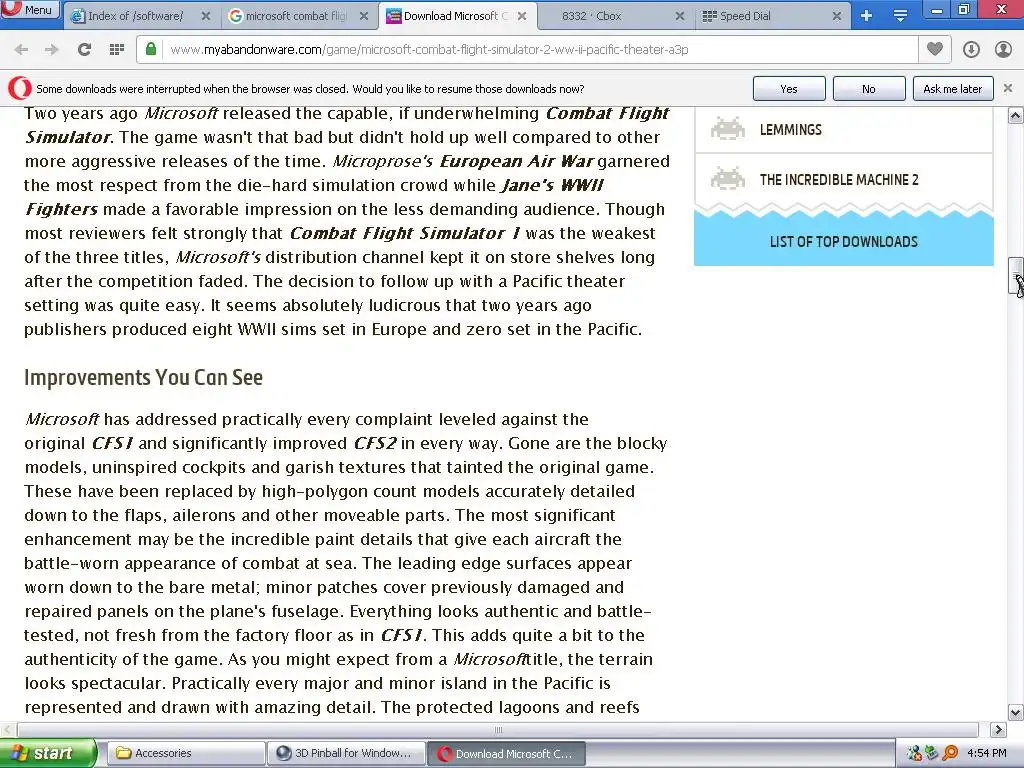Click the vertical scrollbar up arrow

click(x=1016, y=116)
